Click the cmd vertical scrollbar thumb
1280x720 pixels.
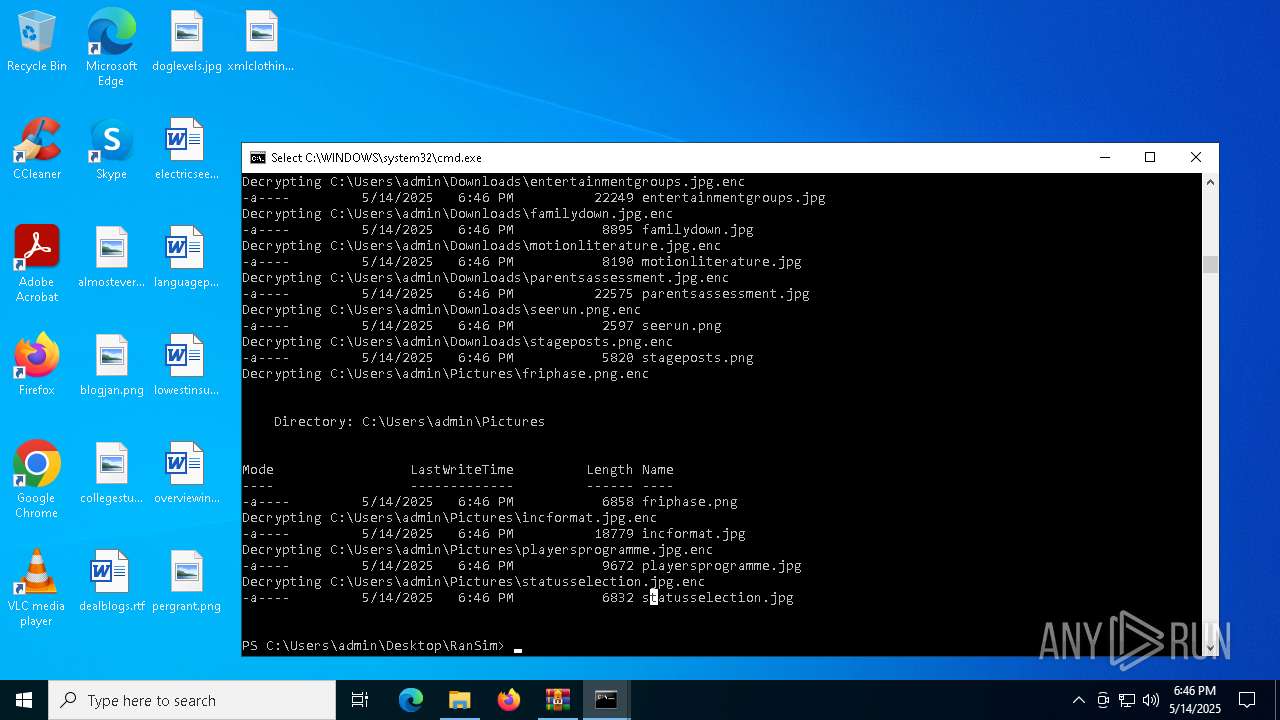click(1210, 264)
